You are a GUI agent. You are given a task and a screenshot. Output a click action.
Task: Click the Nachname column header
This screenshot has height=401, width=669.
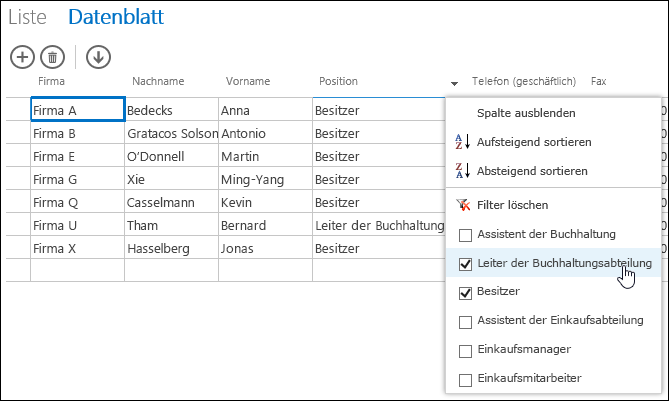coord(158,81)
